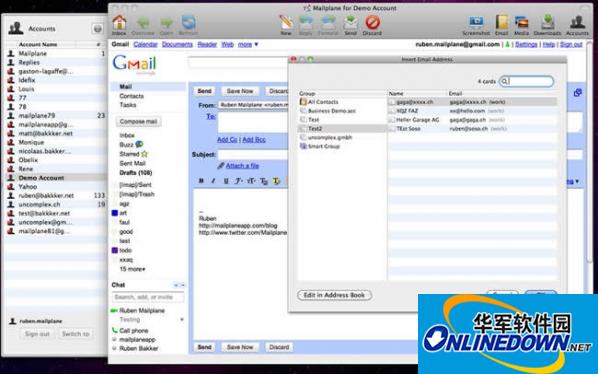598x374 pixels.
Task: Click the Help link
Action: pyautogui.click(x=548, y=45)
